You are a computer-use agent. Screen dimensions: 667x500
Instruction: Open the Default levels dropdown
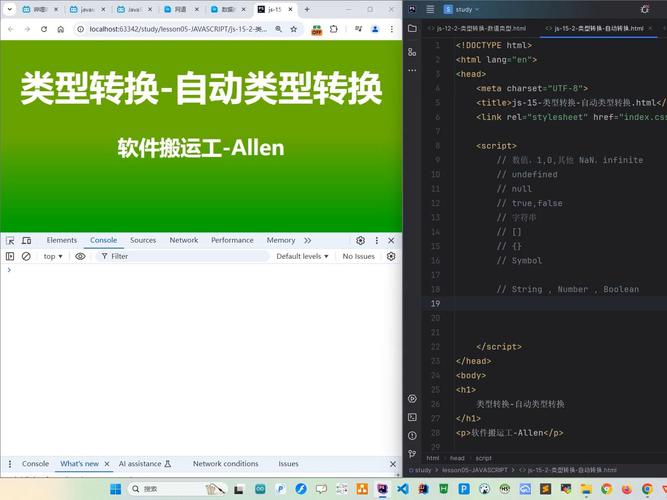pyautogui.click(x=302, y=256)
